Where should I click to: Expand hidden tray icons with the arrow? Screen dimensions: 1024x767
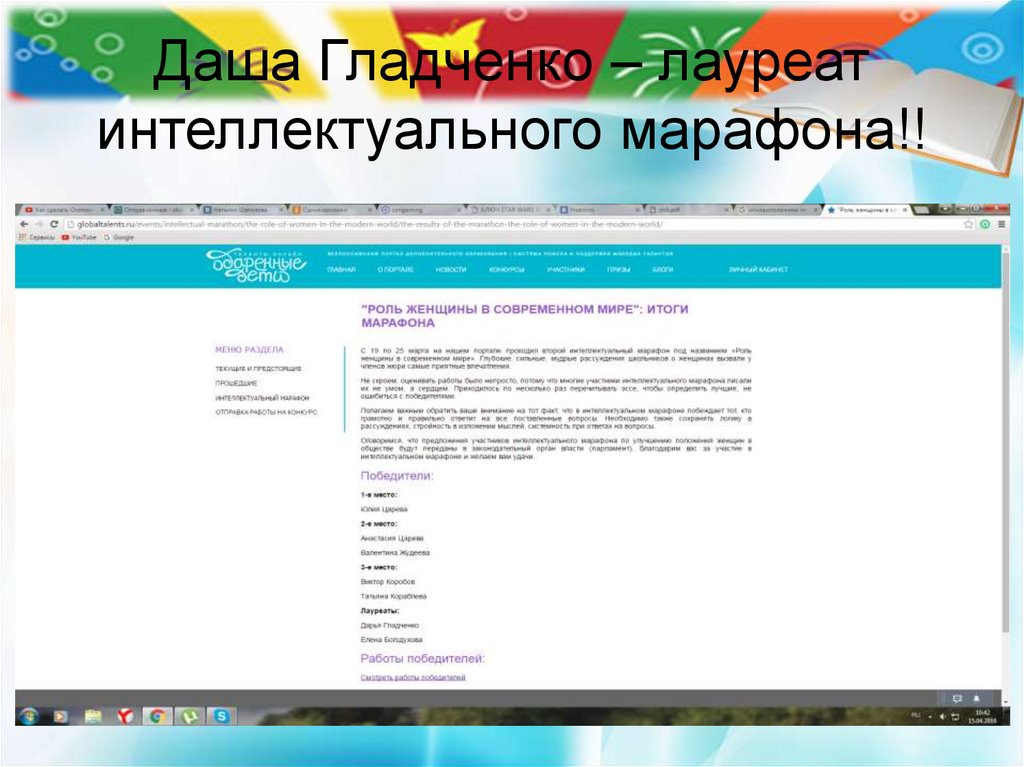[930, 716]
